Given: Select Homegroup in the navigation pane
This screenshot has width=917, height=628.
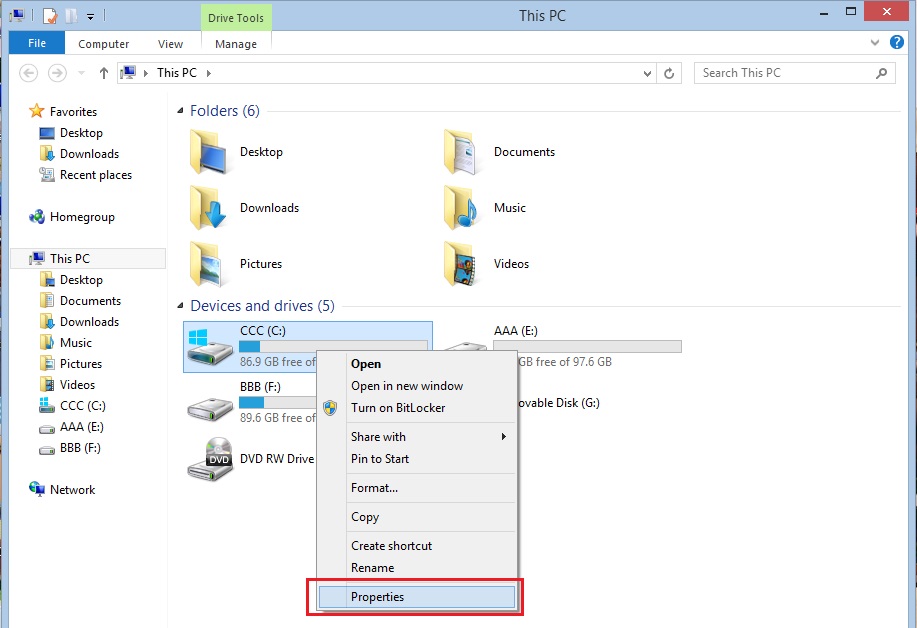Looking at the screenshot, I should (x=82, y=217).
